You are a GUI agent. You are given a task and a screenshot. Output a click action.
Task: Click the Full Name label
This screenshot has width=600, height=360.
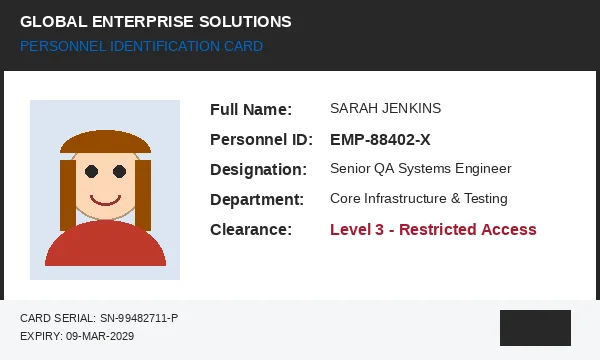pyautogui.click(x=251, y=109)
